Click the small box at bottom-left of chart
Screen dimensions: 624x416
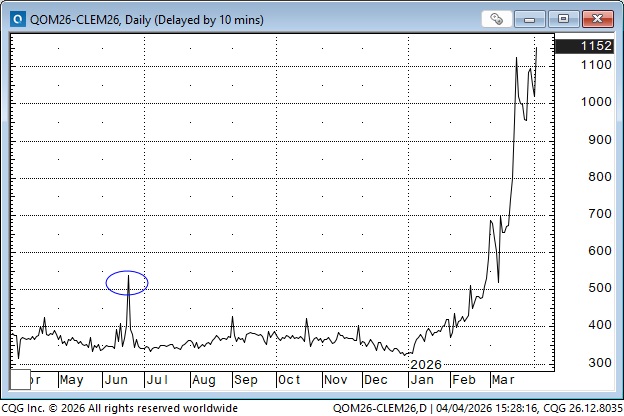19,379
